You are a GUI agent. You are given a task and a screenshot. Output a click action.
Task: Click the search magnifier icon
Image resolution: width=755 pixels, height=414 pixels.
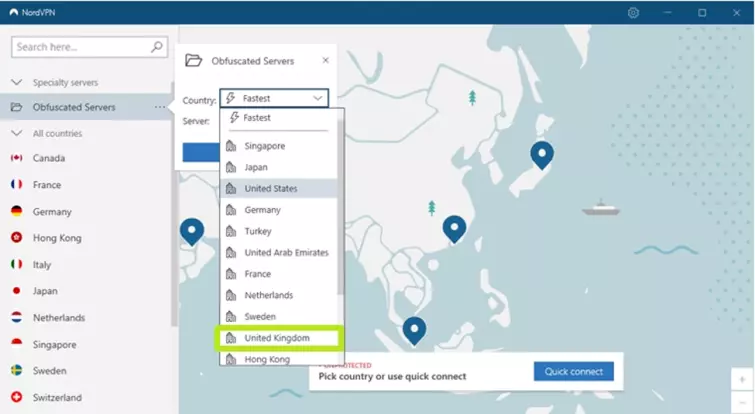click(156, 47)
